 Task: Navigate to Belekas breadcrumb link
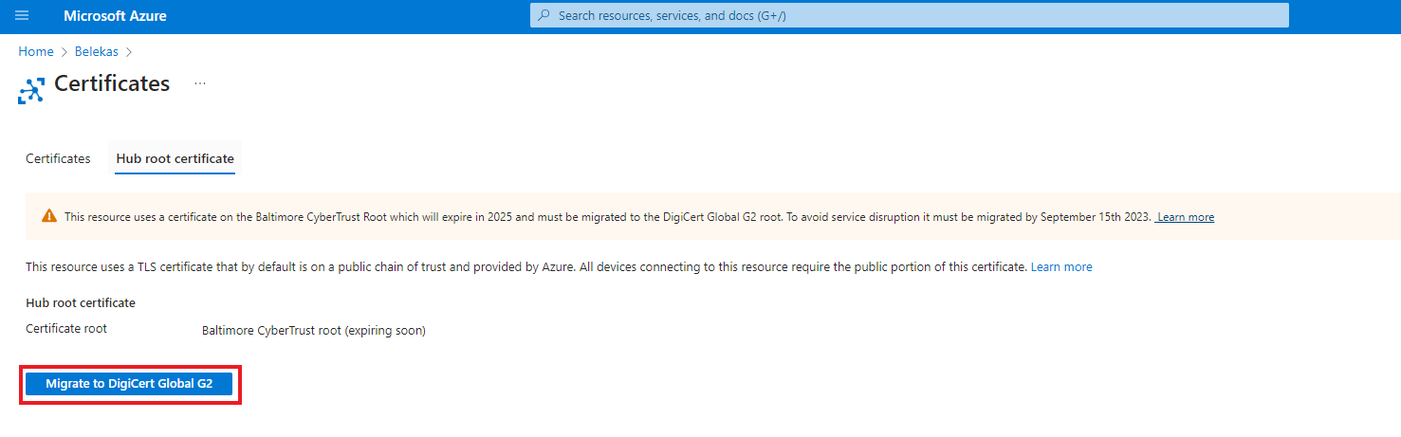(97, 51)
